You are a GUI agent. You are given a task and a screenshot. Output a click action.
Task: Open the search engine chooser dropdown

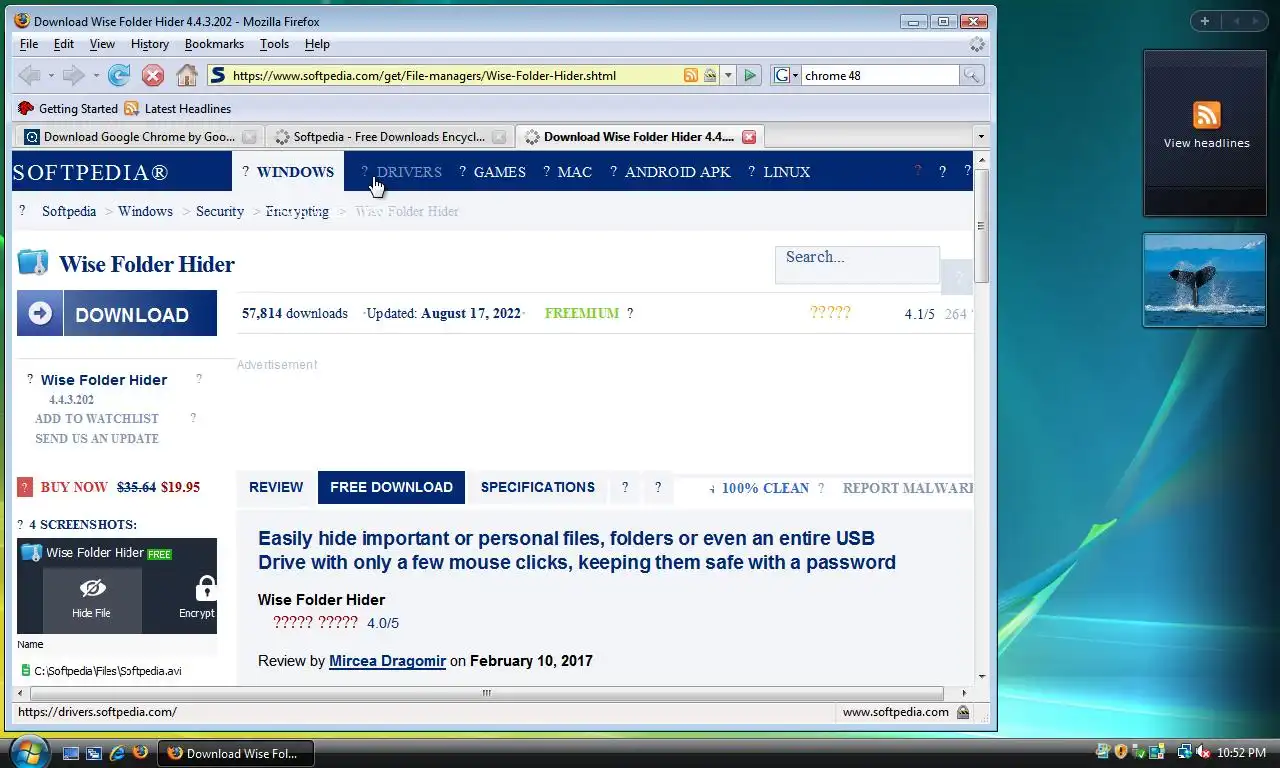pyautogui.click(x=786, y=75)
